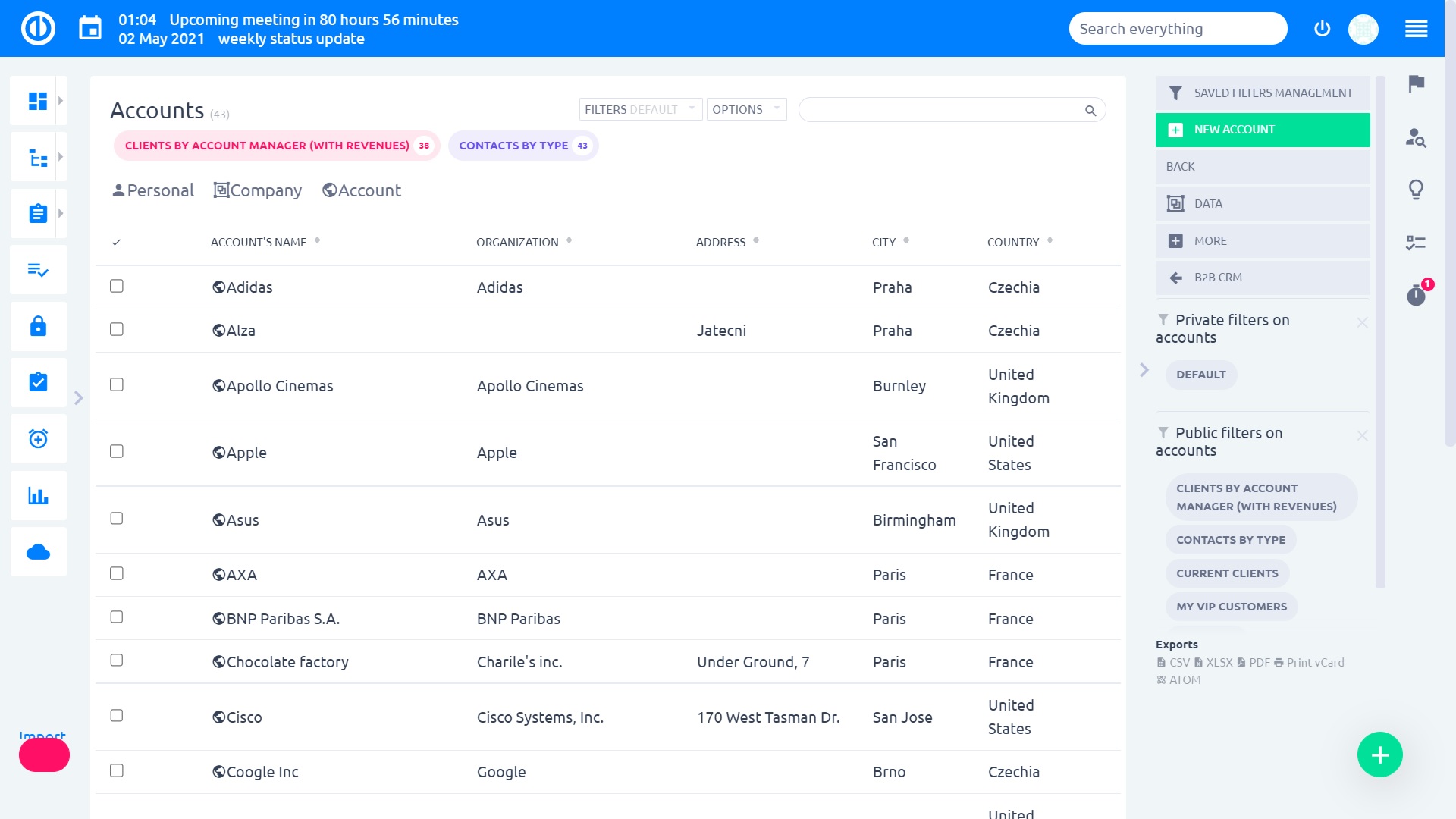Click the to-do checklist icon
Image resolution: width=1456 pixels, height=819 pixels.
point(1416,243)
